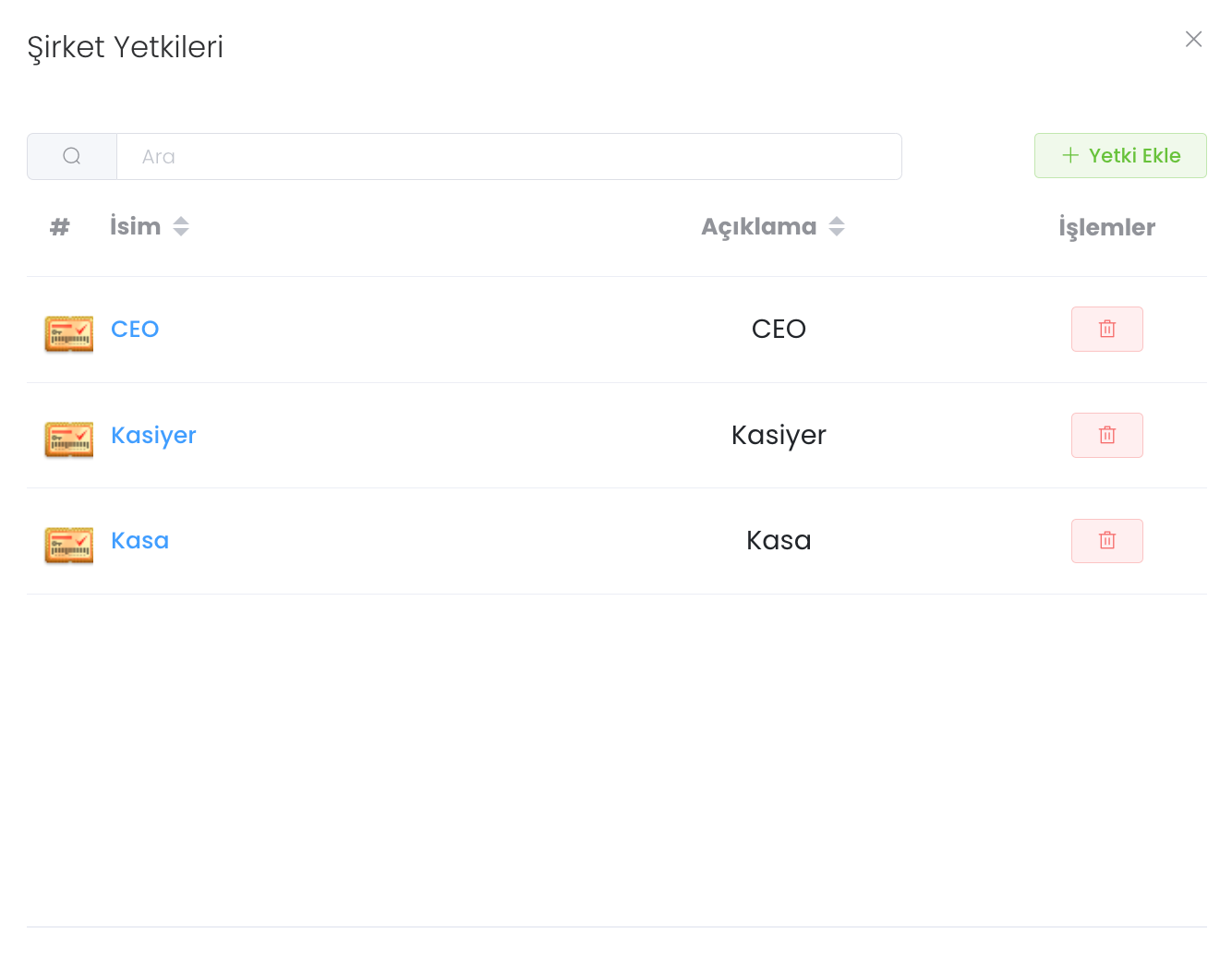Open the Kasiyer permission link

point(153,435)
